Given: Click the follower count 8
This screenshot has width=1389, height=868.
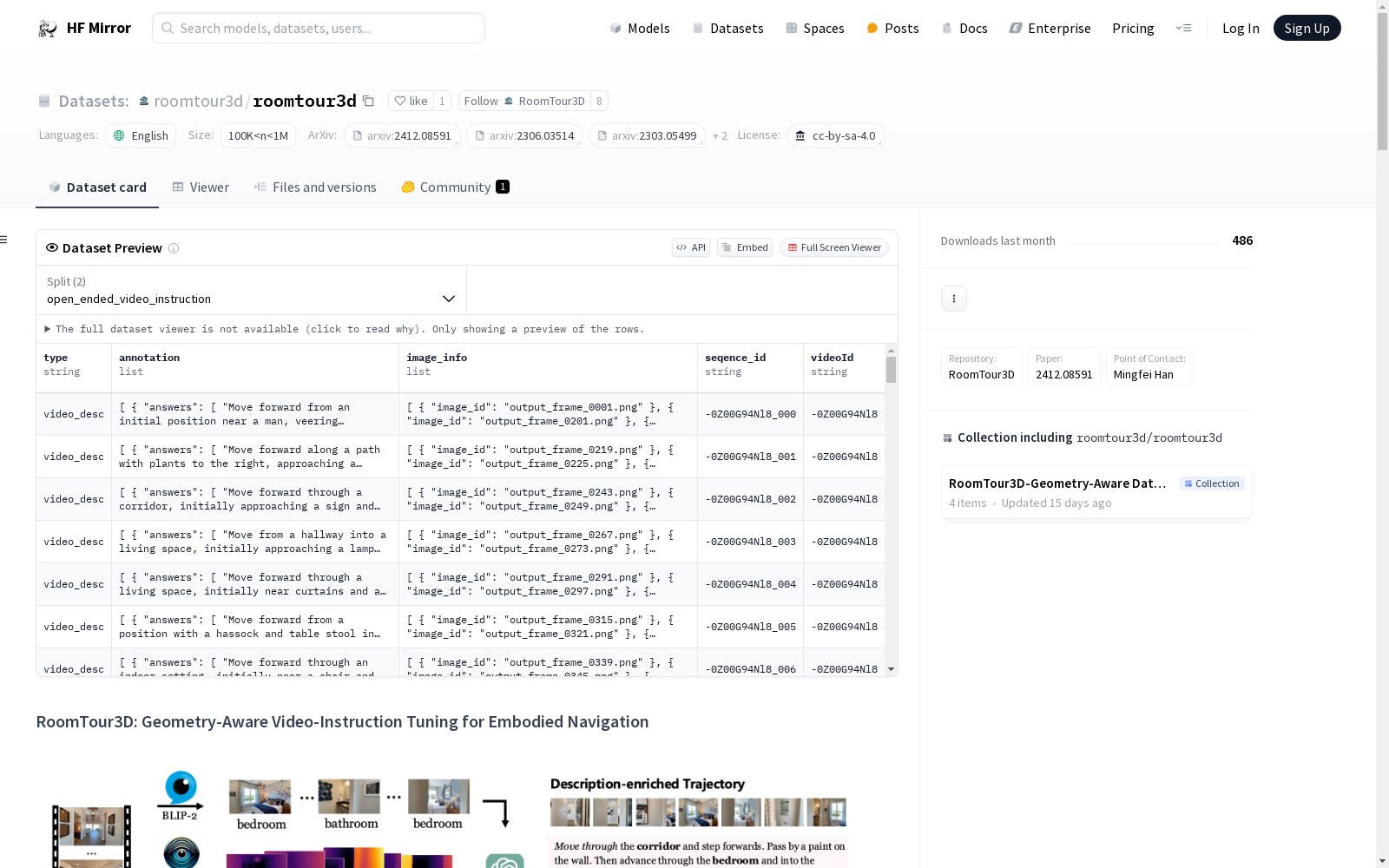Looking at the screenshot, I should pos(599,101).
